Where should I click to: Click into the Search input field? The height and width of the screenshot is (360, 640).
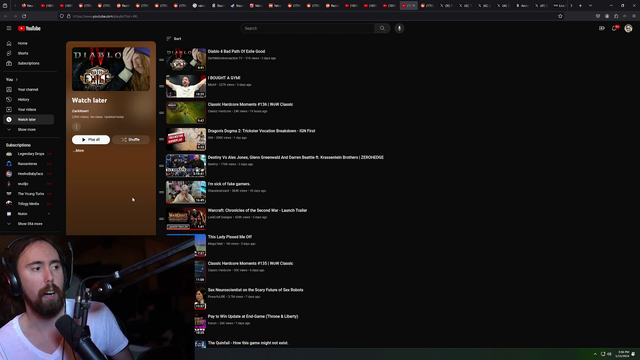click(307, 28)
